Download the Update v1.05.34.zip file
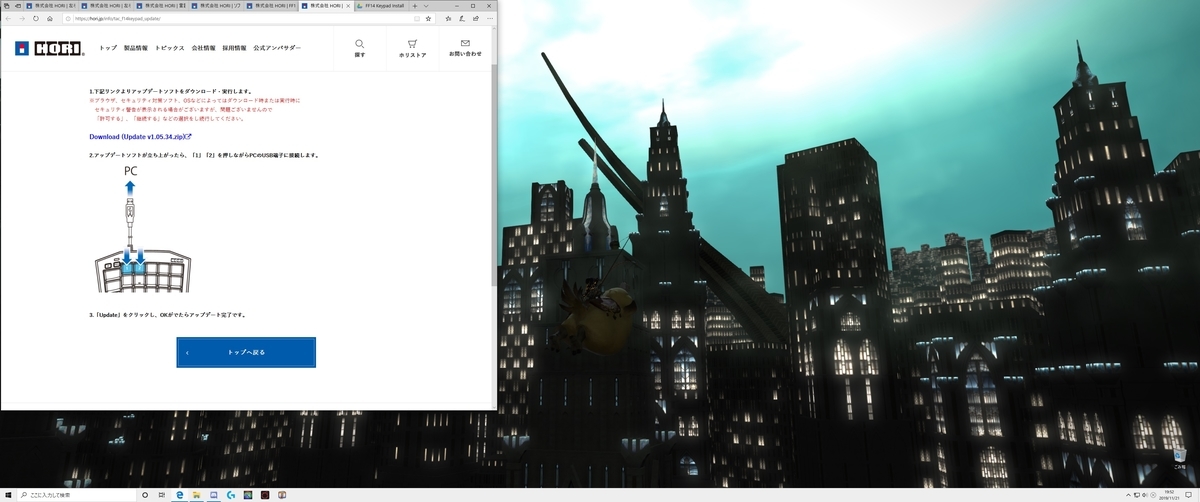Screen dimensions: 1200x502 140,136
